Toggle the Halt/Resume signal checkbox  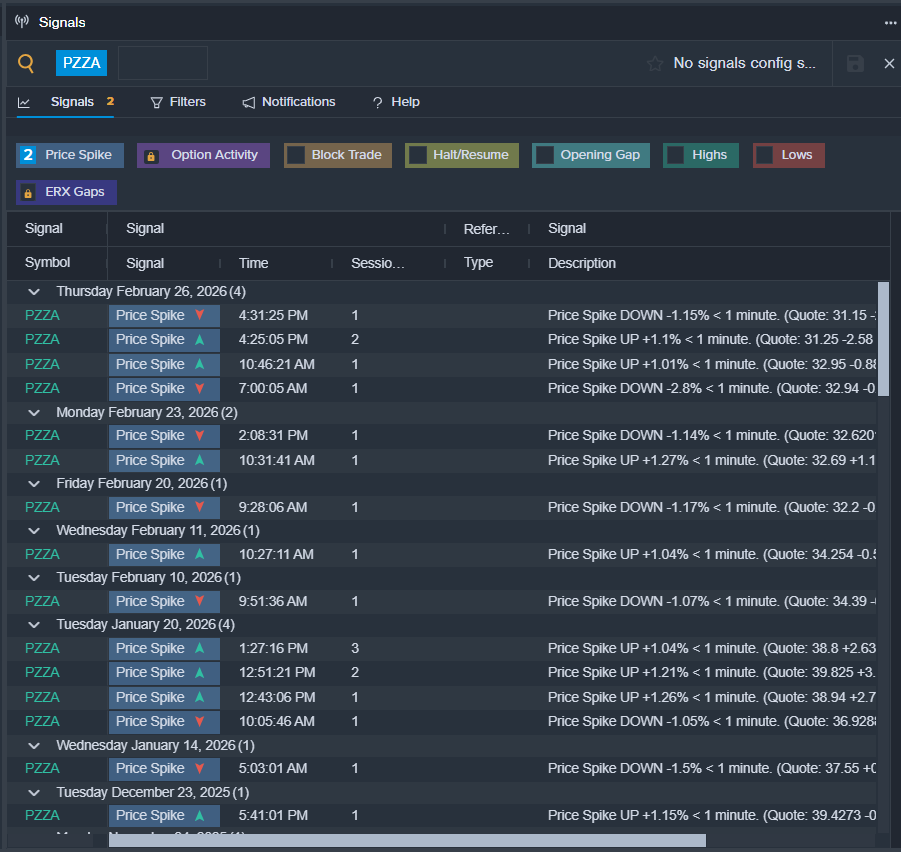point(418,155)
